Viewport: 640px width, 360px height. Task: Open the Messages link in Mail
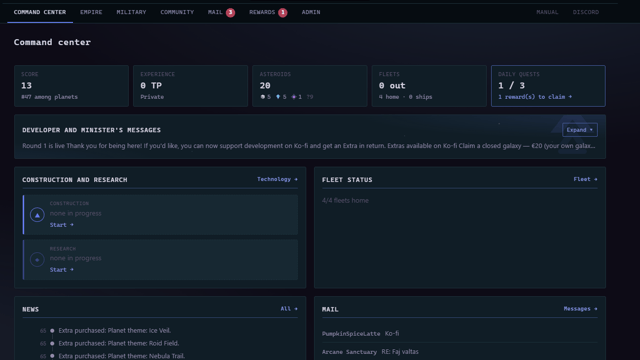(580, 309)
